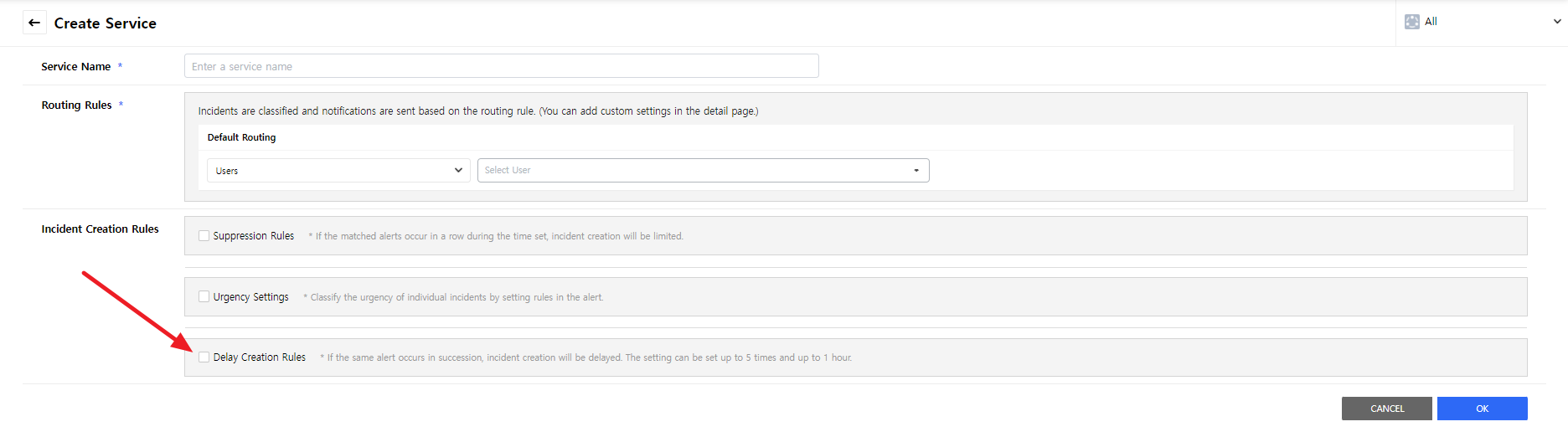The width and height of the screenshot is (1568, 437).
Task: Enable the Suppression Rules checkbox
Action: (204, 236)
